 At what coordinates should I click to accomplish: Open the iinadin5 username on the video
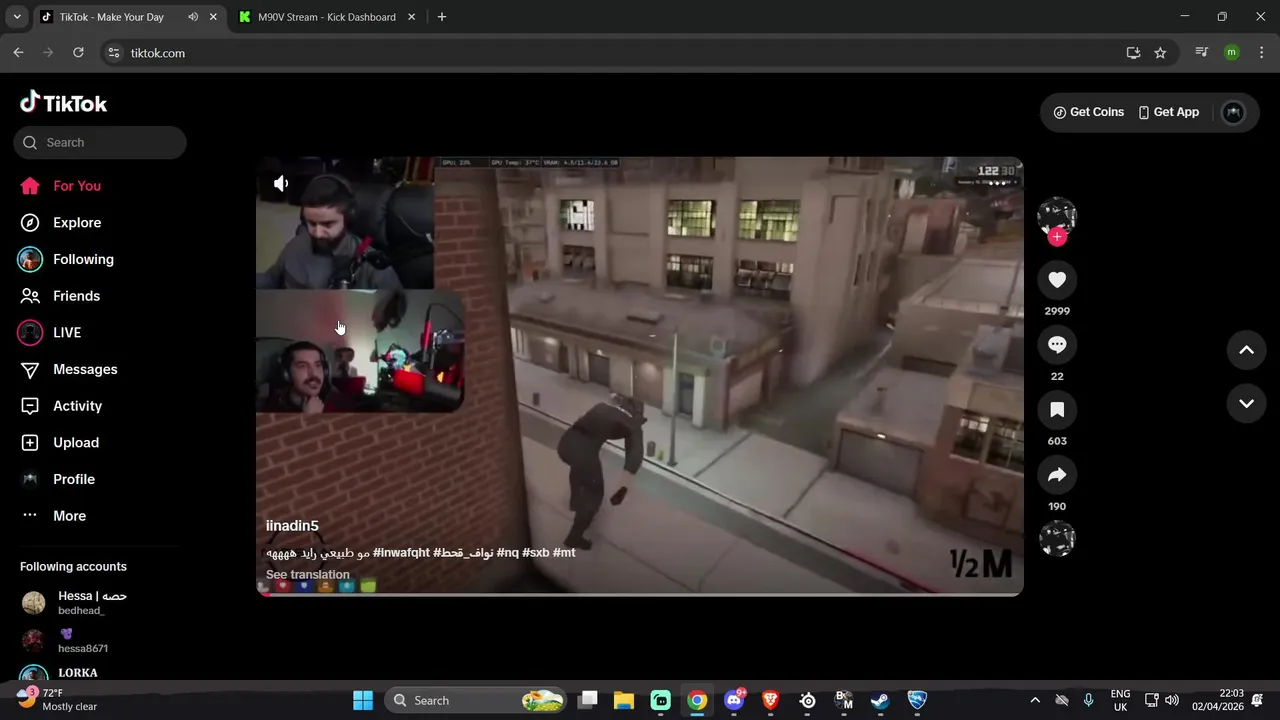pyautogui.click(x=292, y=526)
